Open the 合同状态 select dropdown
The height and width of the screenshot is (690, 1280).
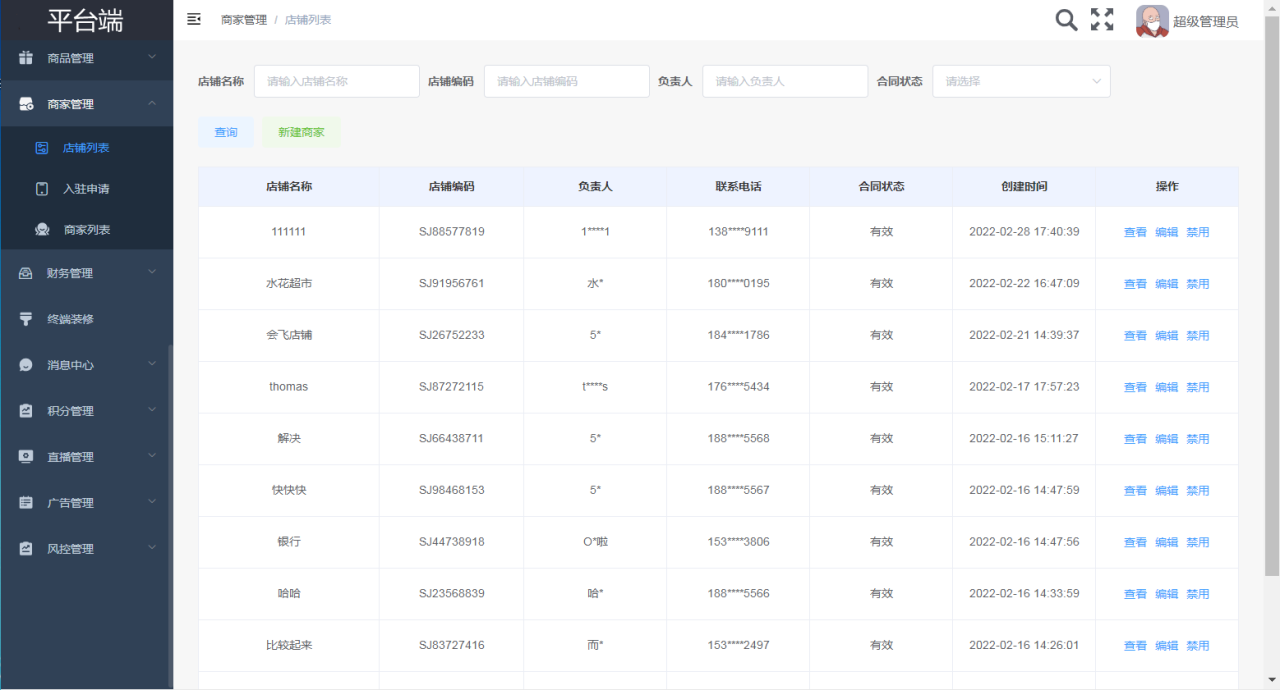pyautogui.click(x=1021, y=81)
